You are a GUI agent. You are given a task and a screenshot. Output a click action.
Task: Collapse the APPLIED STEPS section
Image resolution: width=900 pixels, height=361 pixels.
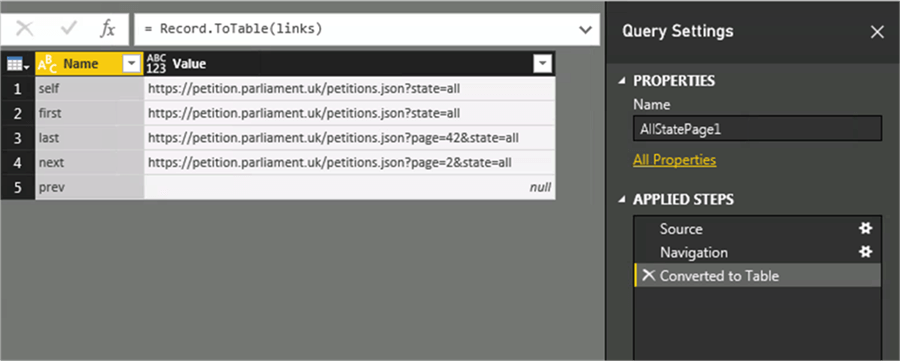click(x=623, y=200)
